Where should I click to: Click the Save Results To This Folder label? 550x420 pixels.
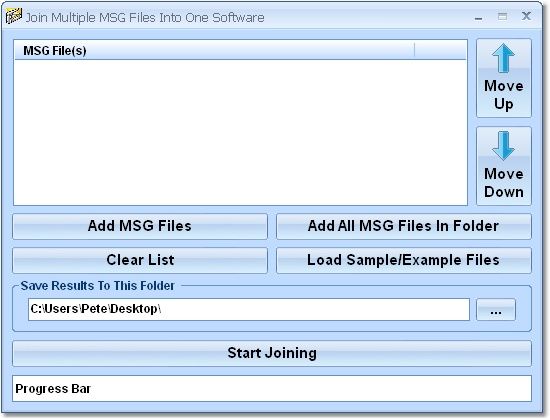[98, 286]
